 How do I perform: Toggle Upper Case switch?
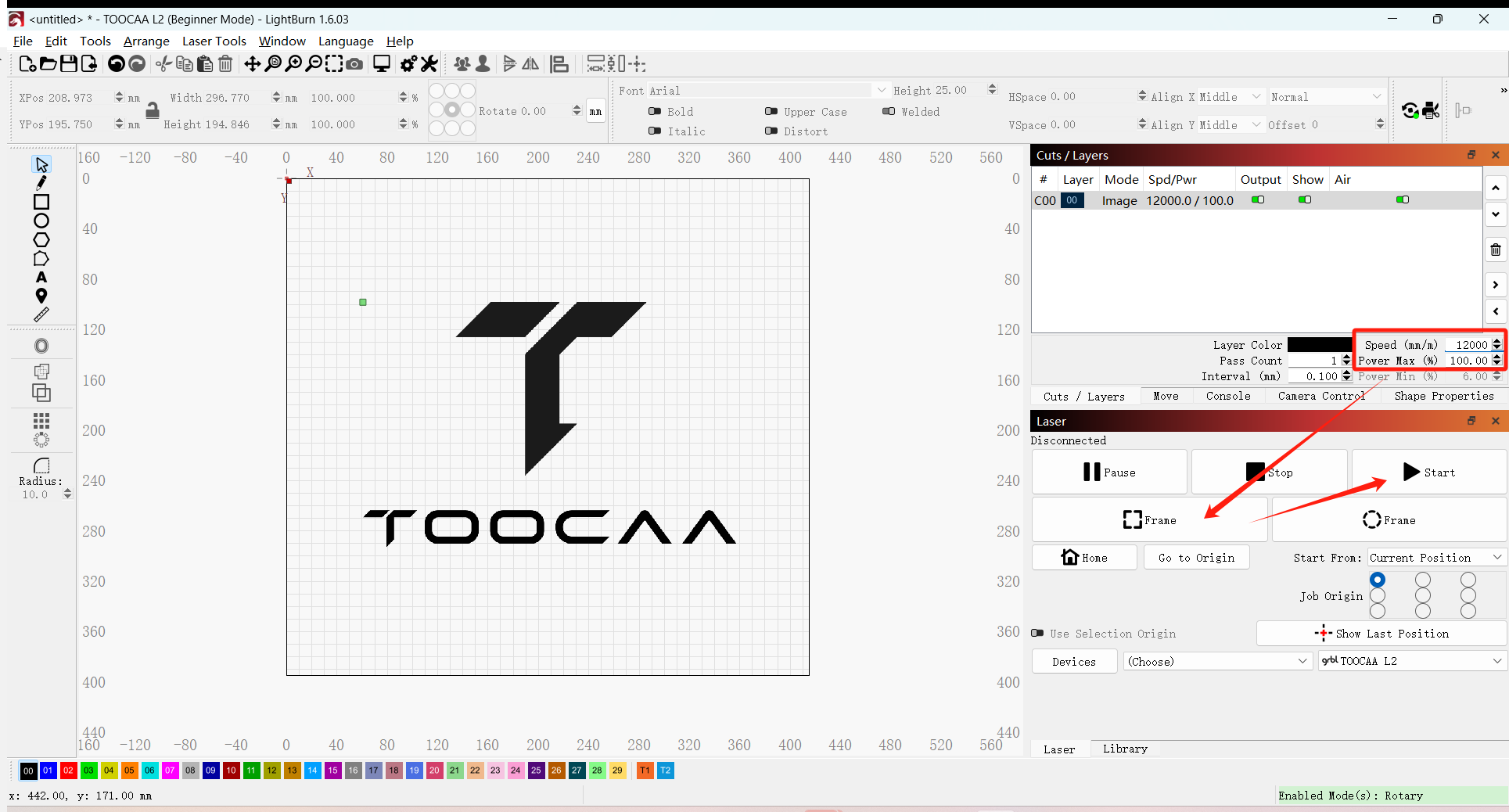click(771, 111)
